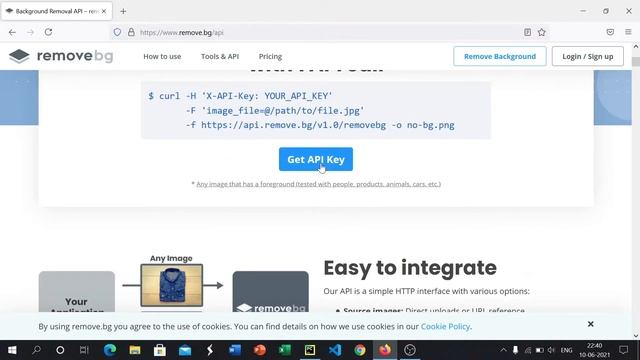Click the shield tracking protection icon
Viewport: 640px width, 360px height.
coord(117,32)
